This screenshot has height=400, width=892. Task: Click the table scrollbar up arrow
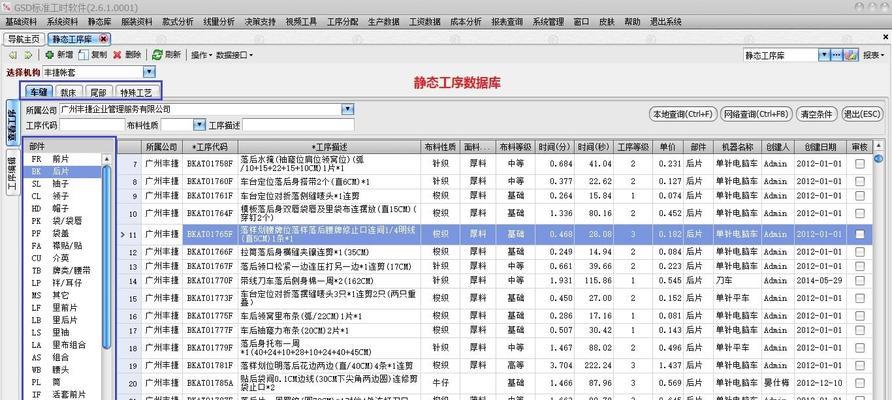click(878, 146)
